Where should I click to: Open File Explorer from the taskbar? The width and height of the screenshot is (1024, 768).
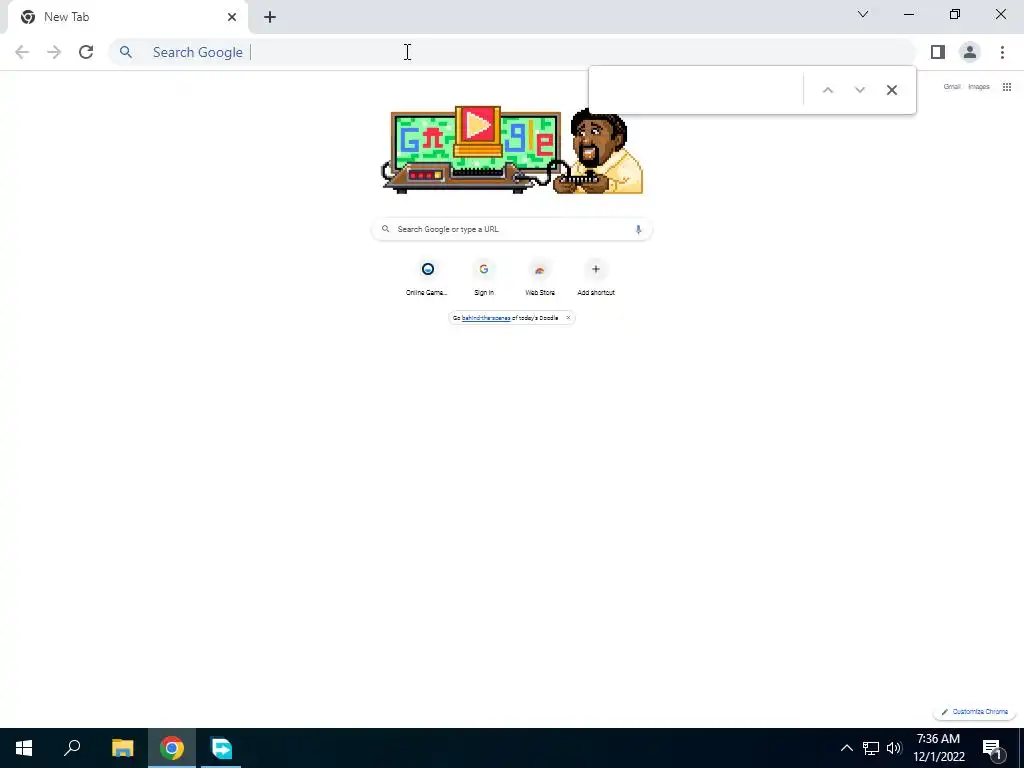(x=123, y=748)
